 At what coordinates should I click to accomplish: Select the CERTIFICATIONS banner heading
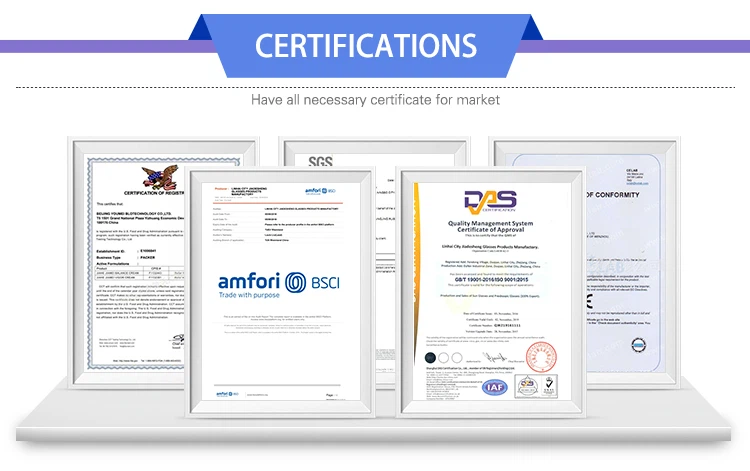[365, 45]
